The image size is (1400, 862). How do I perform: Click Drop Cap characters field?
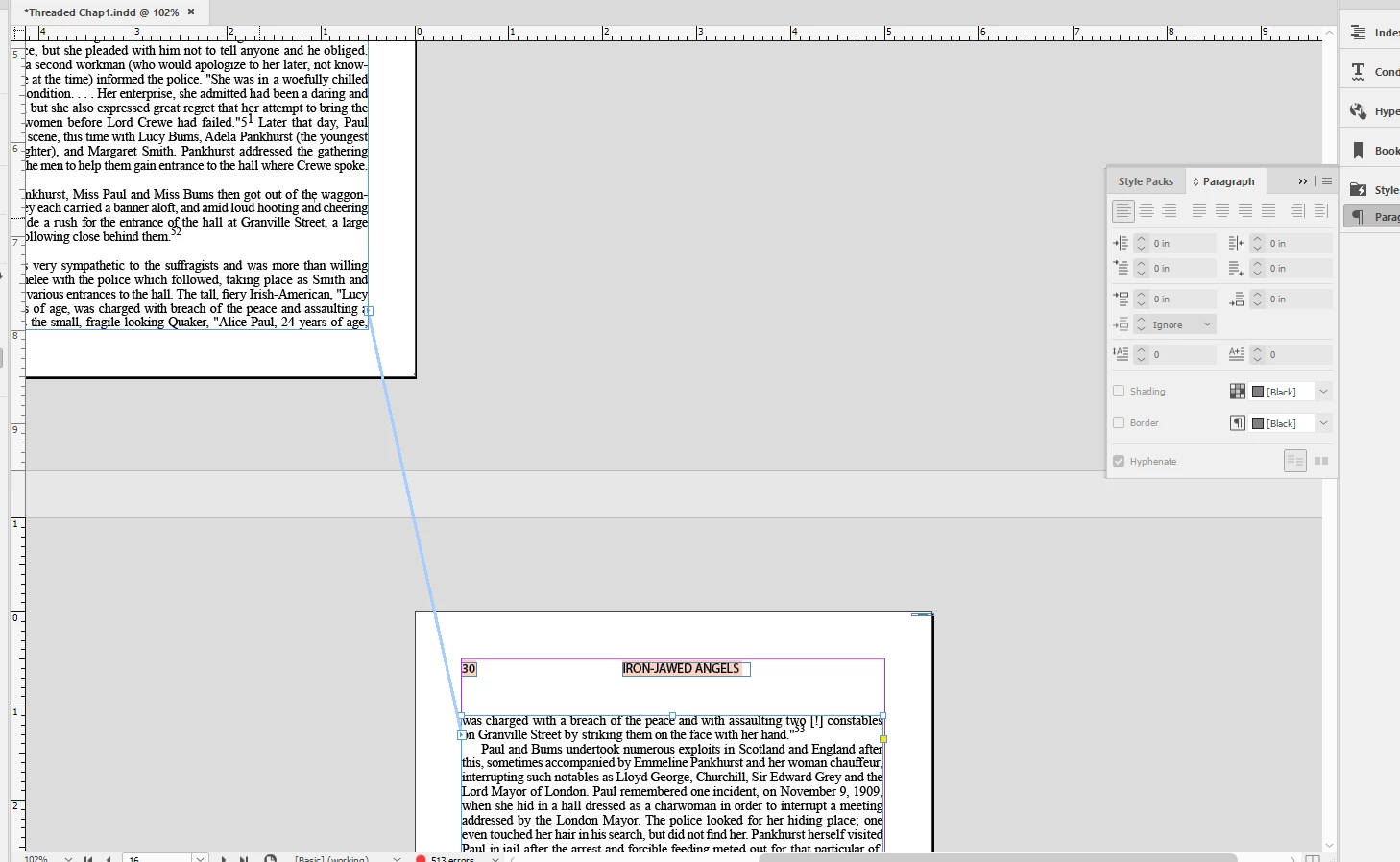coord(1299,355)
